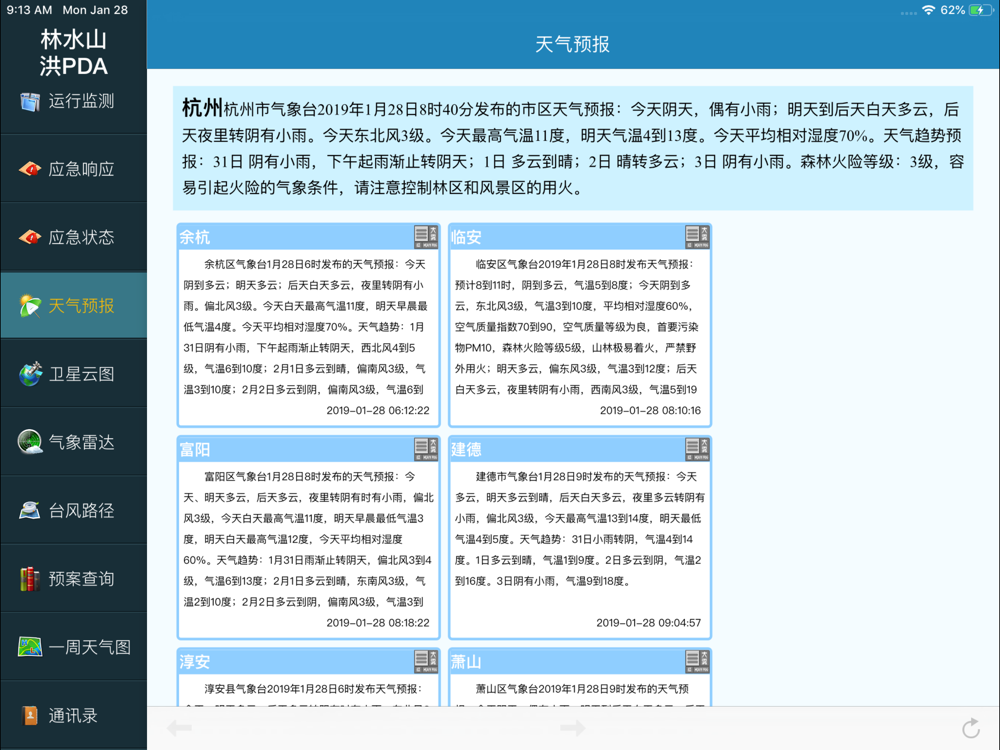Click the 富阳 card title
The image size is (1000, 750).
195,450
